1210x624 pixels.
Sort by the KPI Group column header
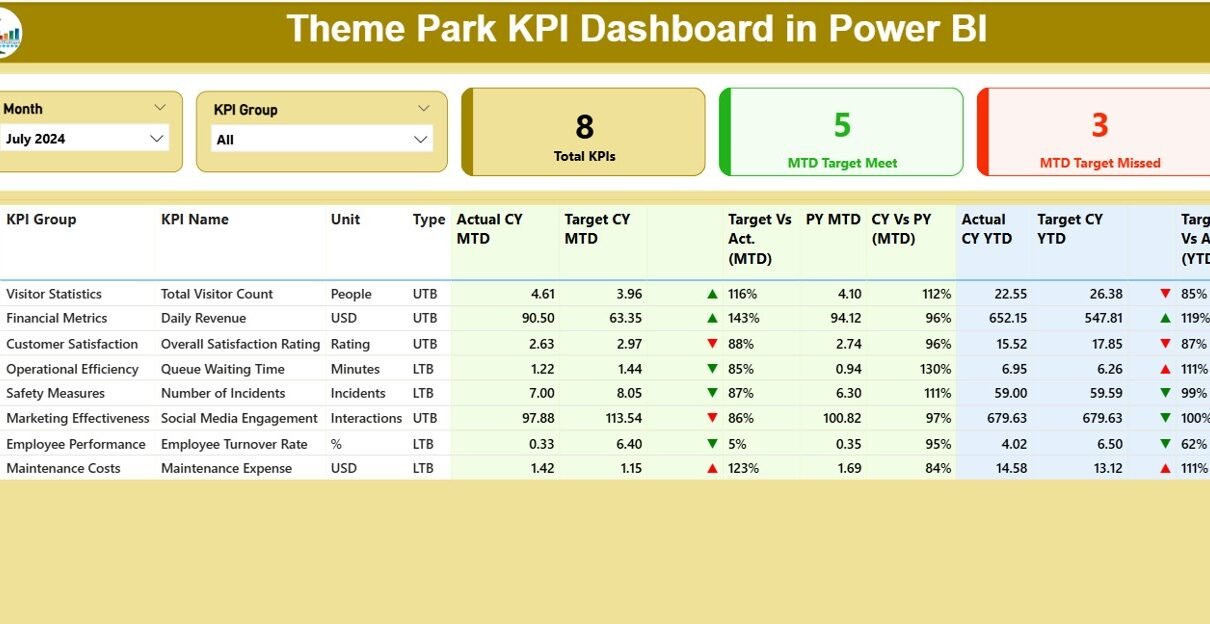(x=41, y=220)
